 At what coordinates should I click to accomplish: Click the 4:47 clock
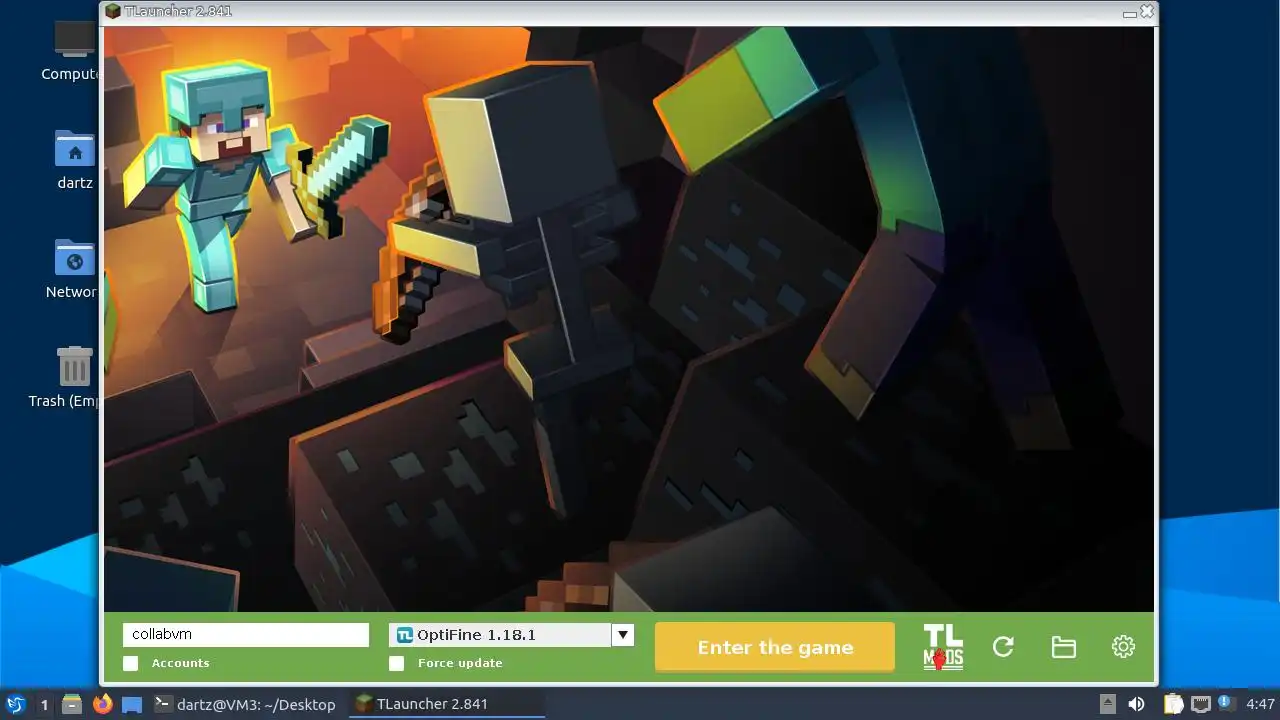point(1260,704)
